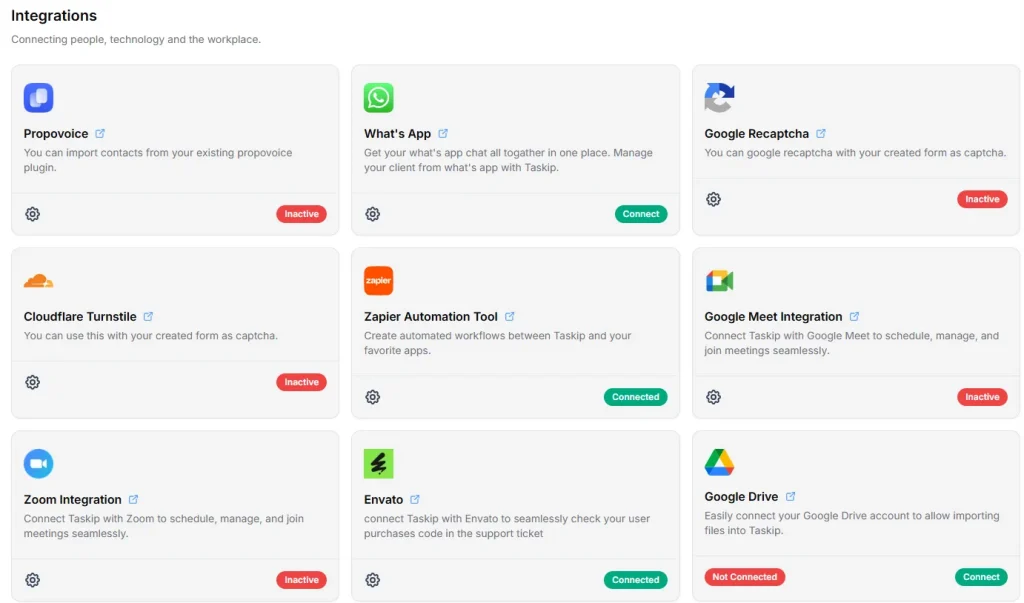Open the Zoom Integration title link
Image resolution: width=1024 pixels, height=603 pixels.
click(72, 499)
